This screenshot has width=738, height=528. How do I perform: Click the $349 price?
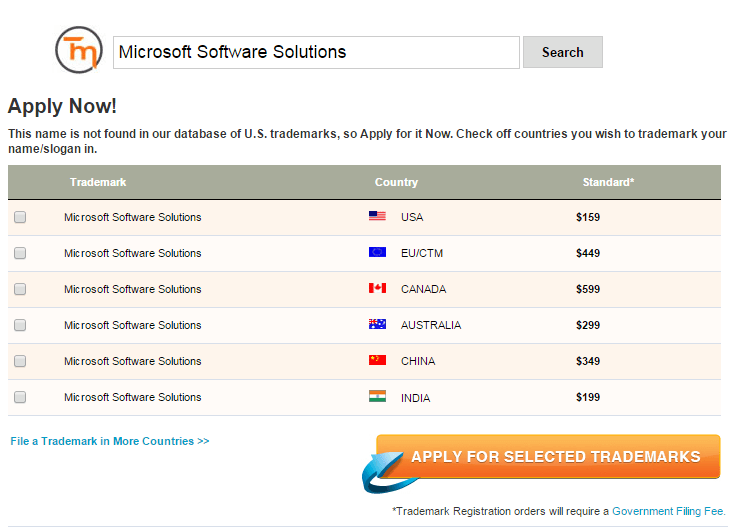point(588,361)
